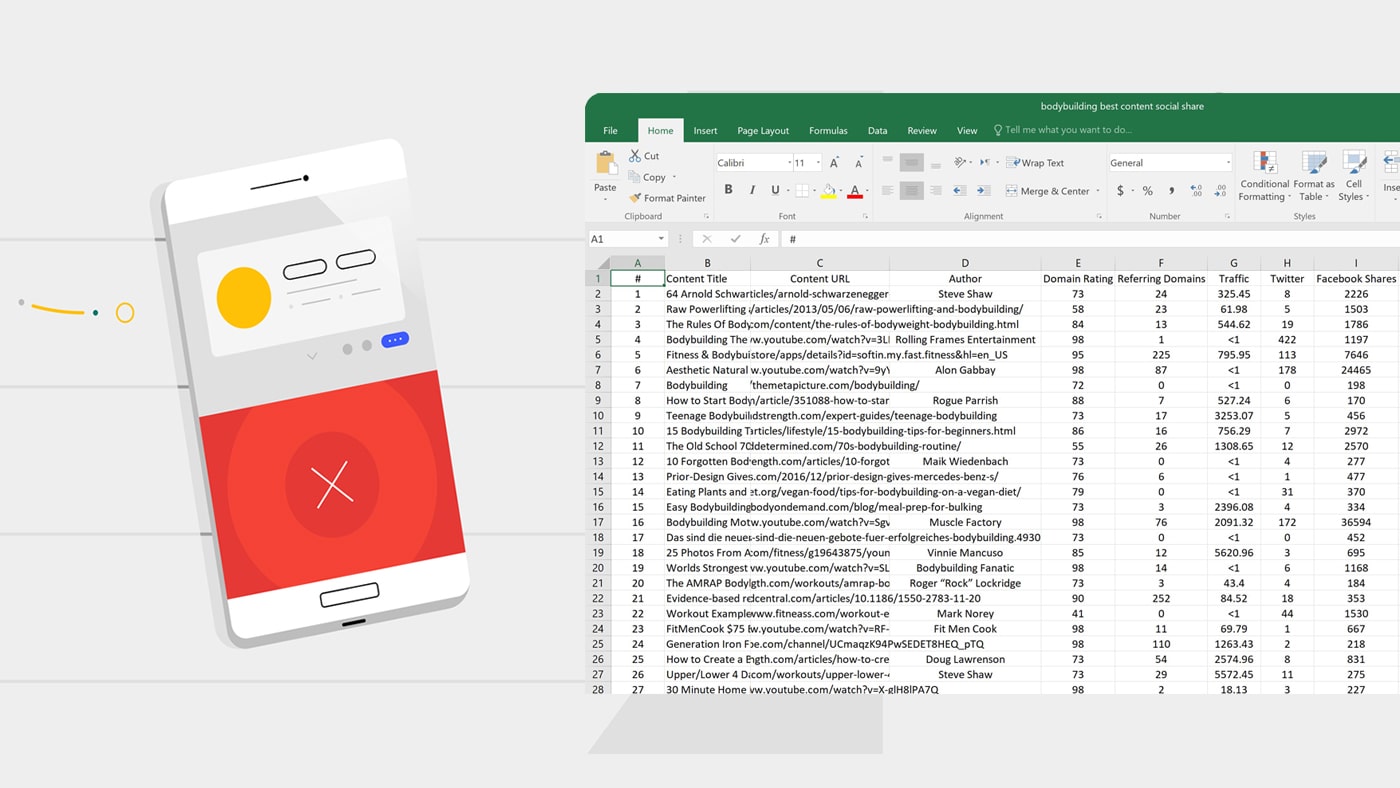Apply the red font color A

[855, 190]
